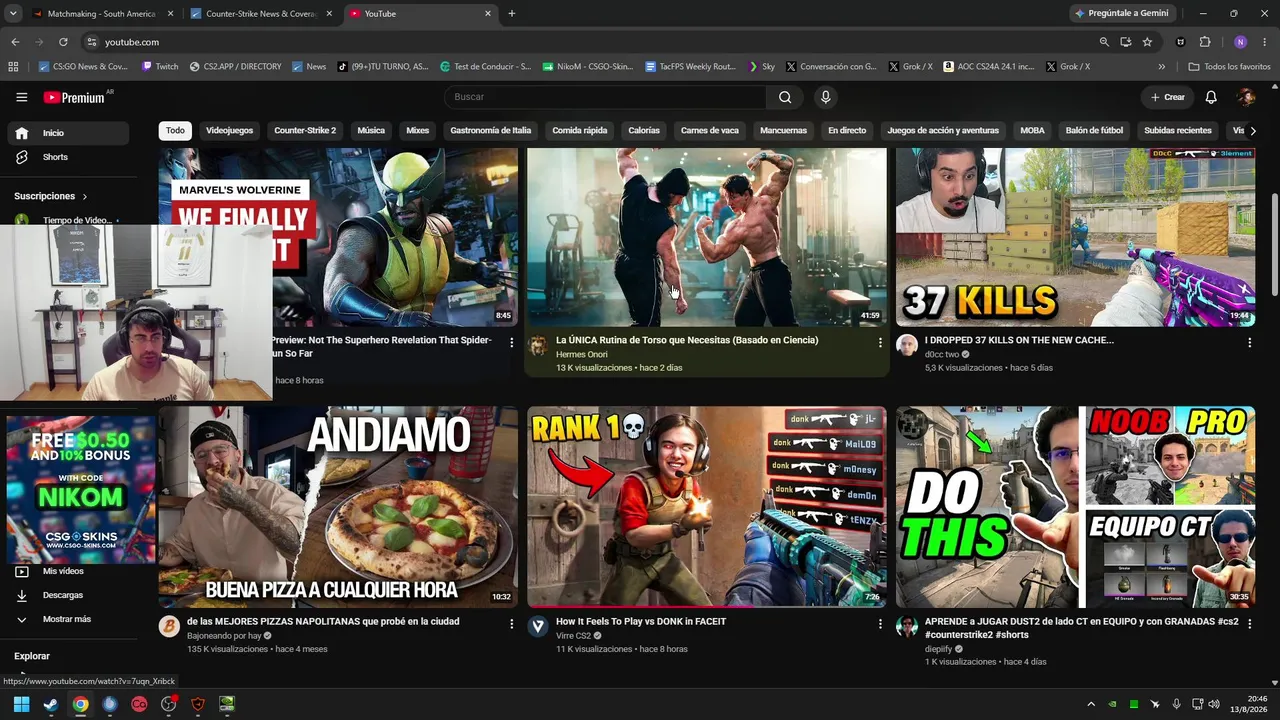1280x720 pixels.
Task: Show hidden system tray icons
Action: (1091, 704)
